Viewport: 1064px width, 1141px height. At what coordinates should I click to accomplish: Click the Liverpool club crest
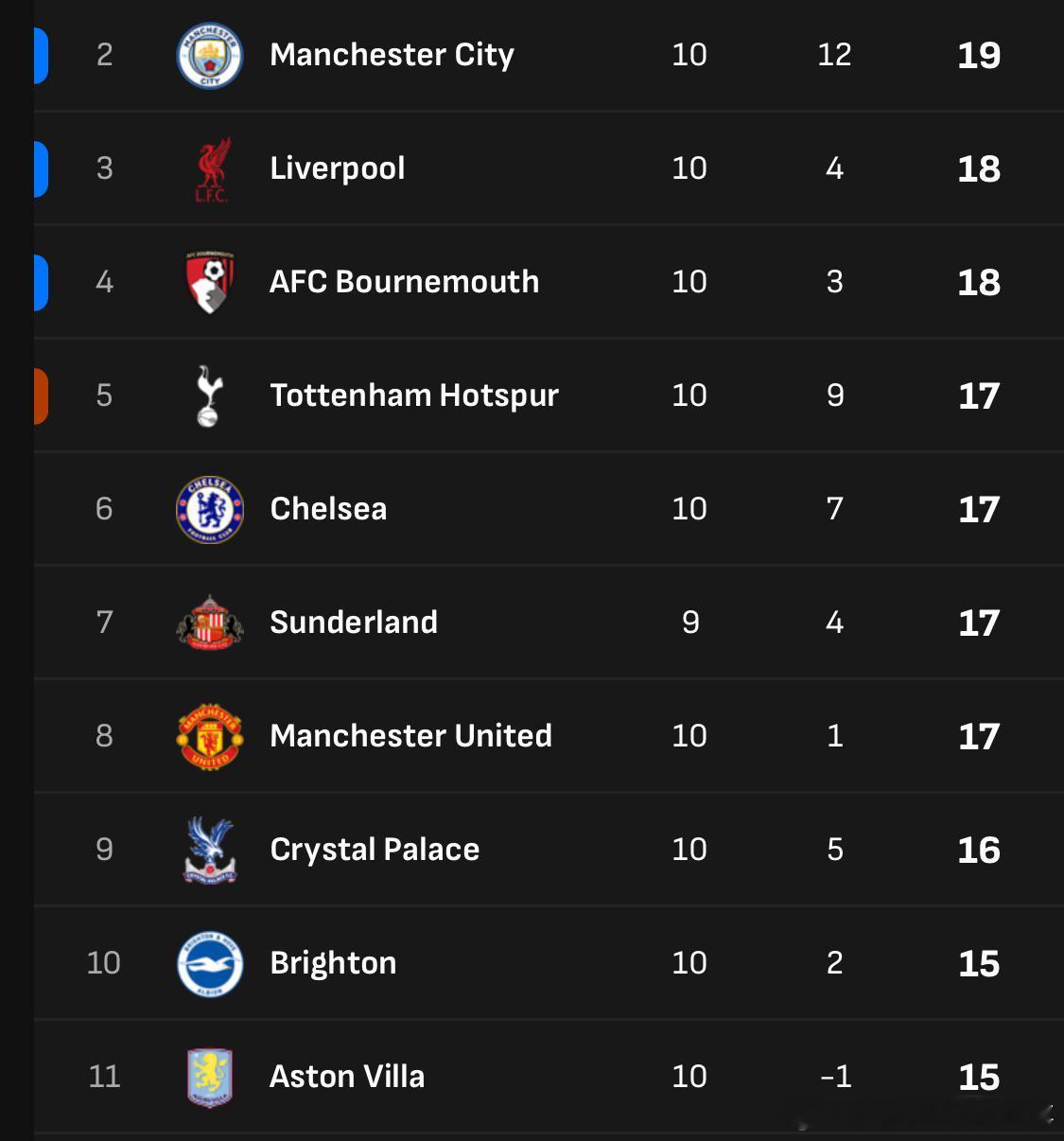(x=212, y=169)
